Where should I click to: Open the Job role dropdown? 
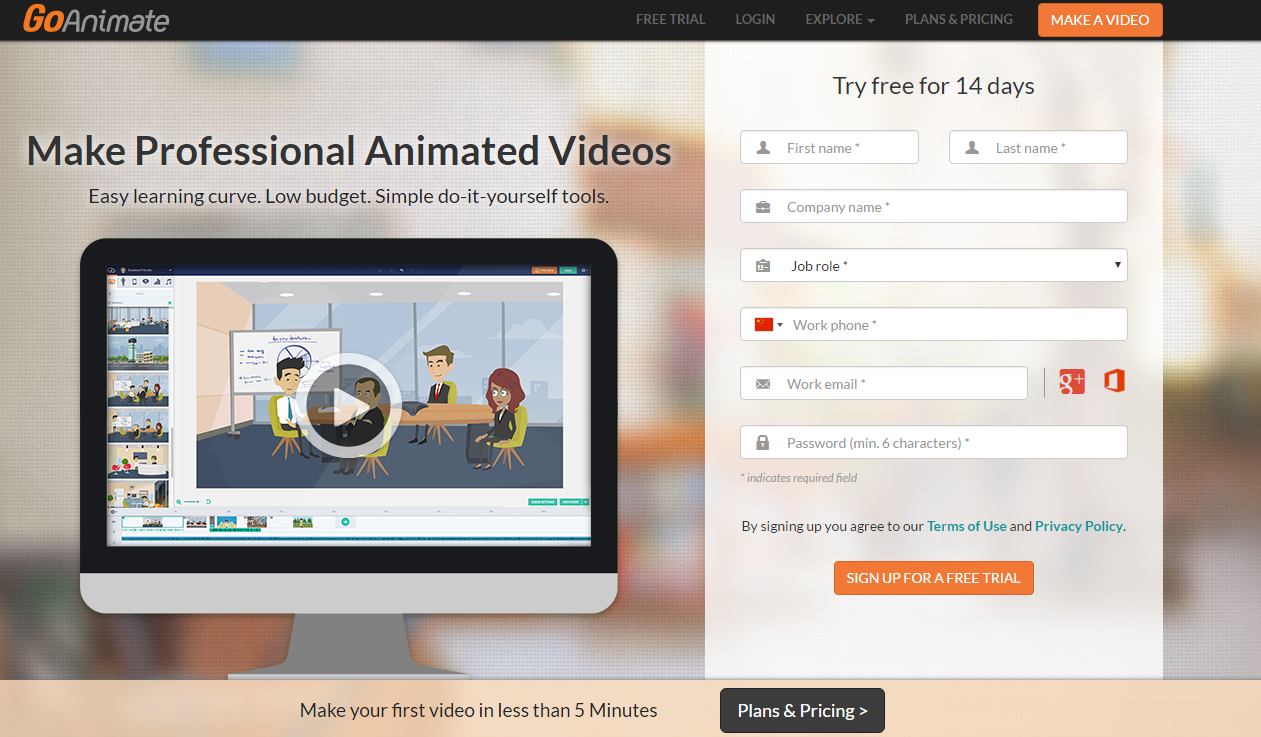934,265
